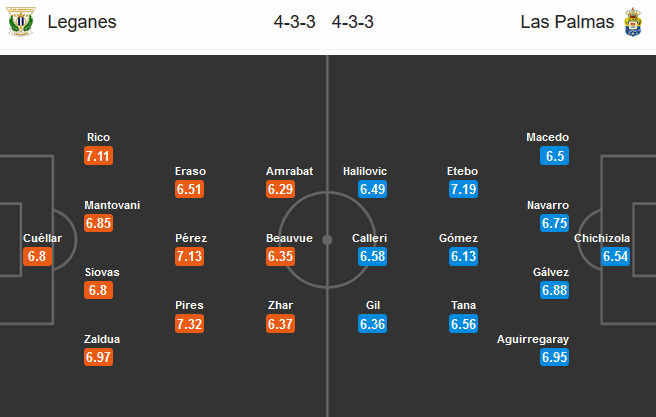
Task: Open the Las Palmas team name link
Action: click(x=566, y=22)
